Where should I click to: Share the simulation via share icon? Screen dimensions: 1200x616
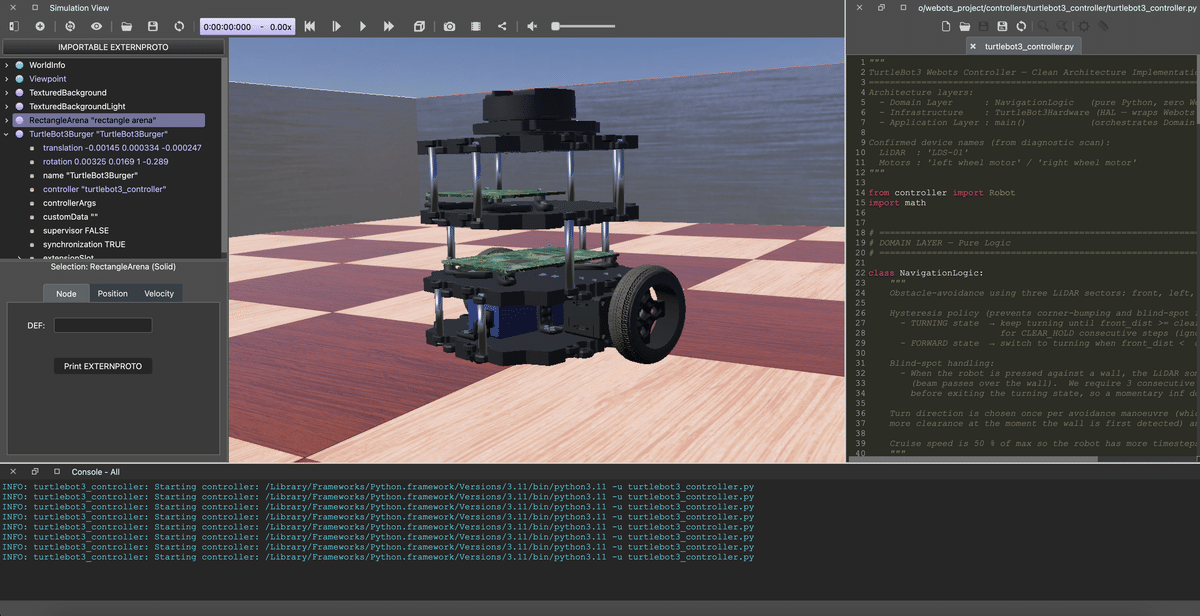[501, 26]
